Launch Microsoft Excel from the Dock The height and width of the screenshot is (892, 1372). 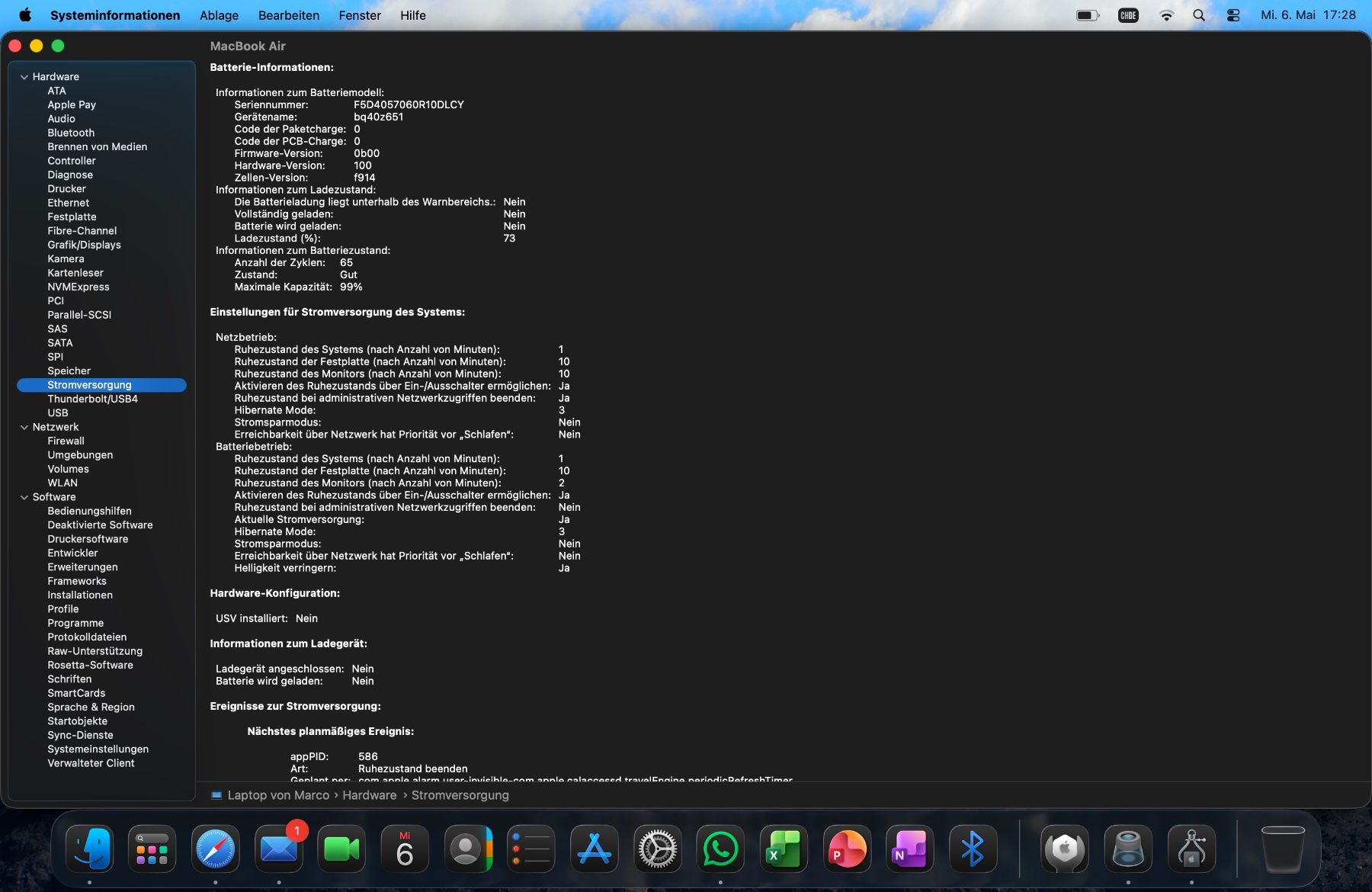coord(784,849)
